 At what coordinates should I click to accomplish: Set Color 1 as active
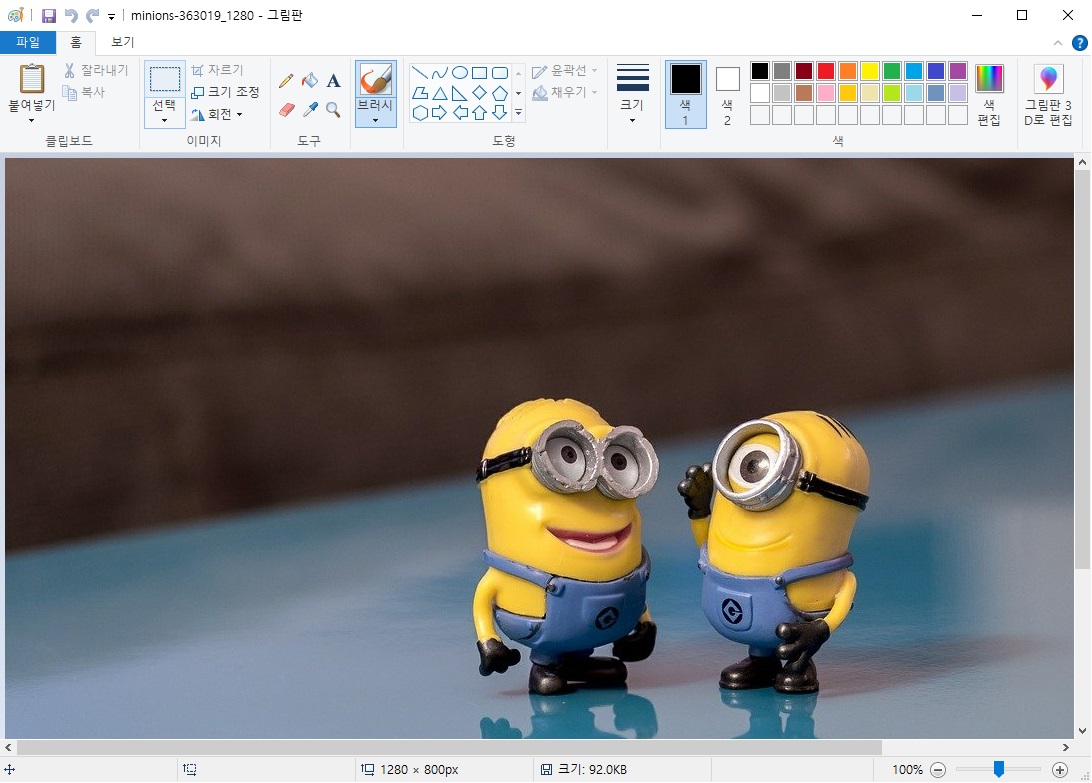(x=685, y=94)
